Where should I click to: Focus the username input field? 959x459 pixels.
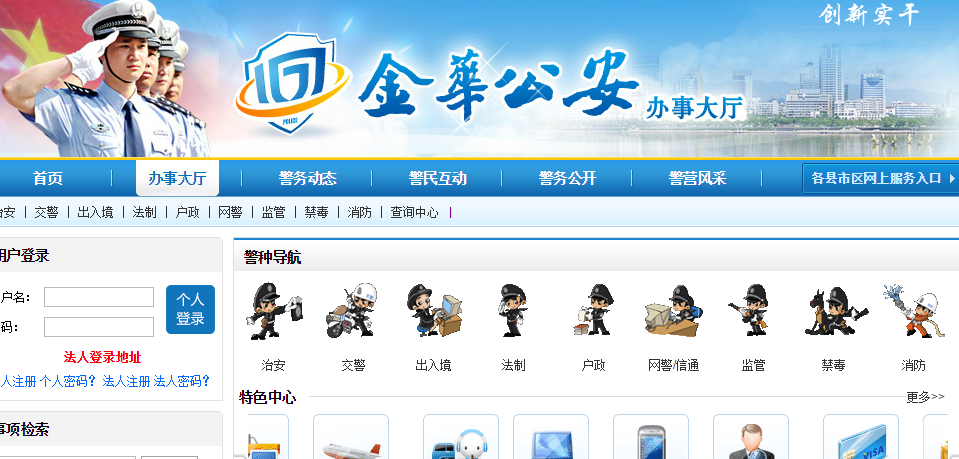pos(98,297)
